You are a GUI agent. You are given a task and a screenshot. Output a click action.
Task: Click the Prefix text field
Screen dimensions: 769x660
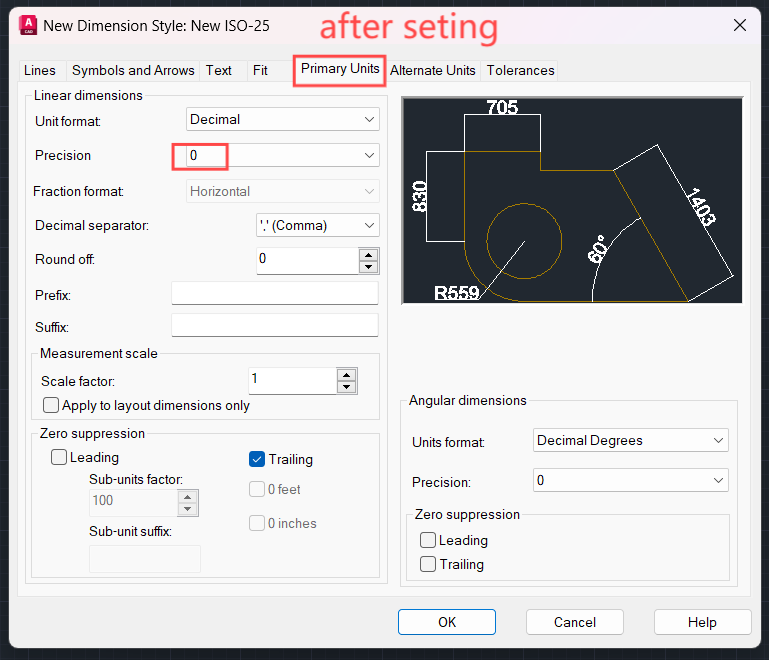pyautogui.click(x=275, y=293)
